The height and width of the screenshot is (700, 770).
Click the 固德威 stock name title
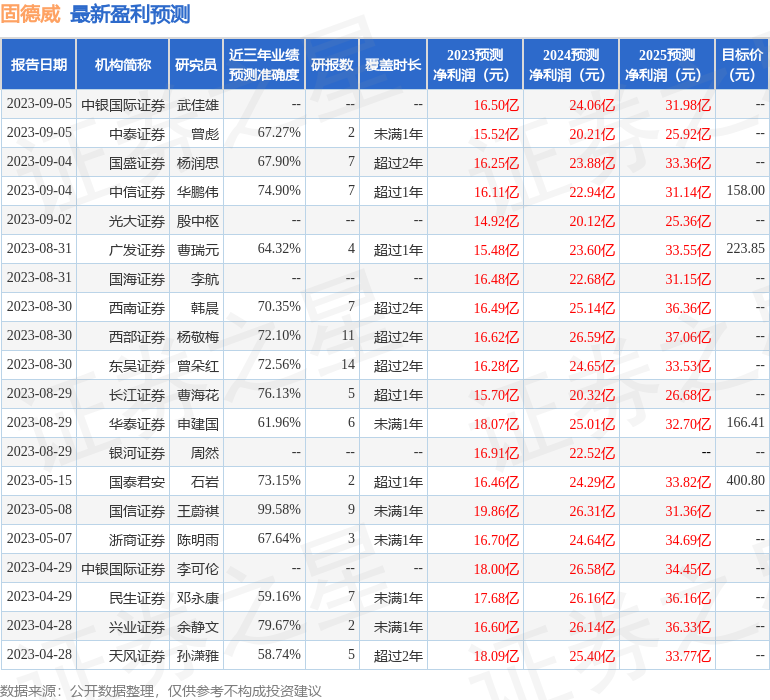[x=30, y=14]
